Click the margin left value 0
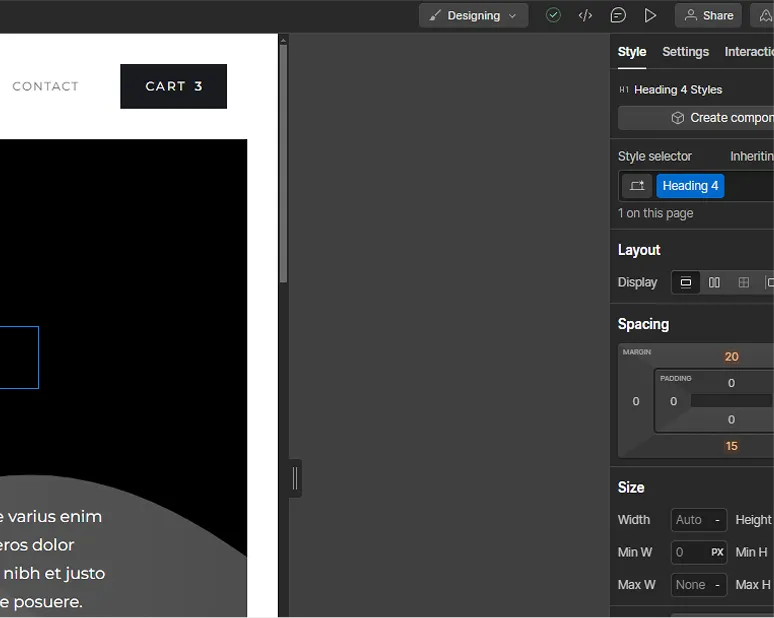774x618 pixels. (x=636, y=401)
